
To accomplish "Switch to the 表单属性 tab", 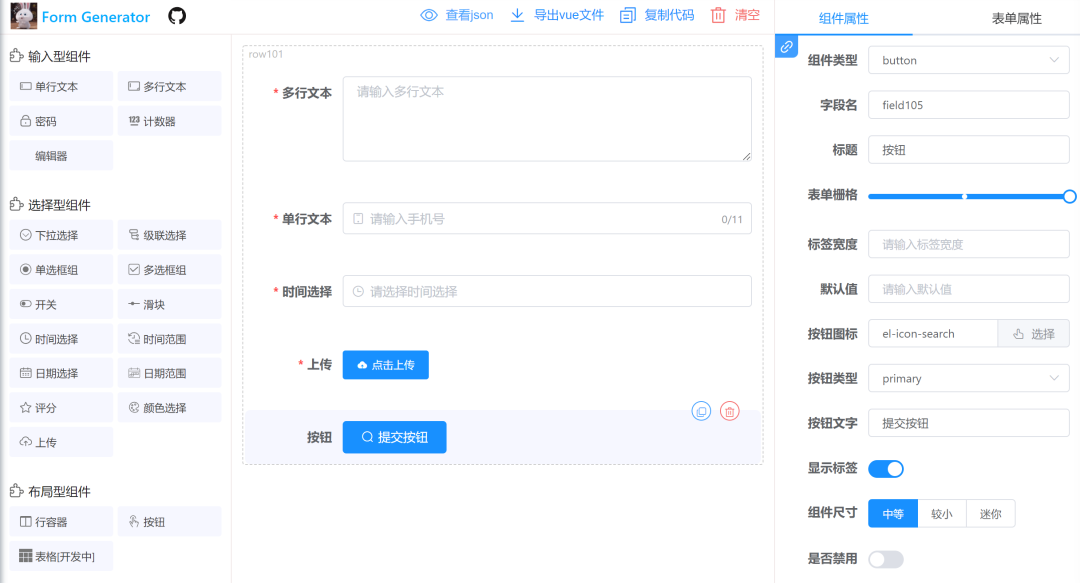I will coord(1016,18).
